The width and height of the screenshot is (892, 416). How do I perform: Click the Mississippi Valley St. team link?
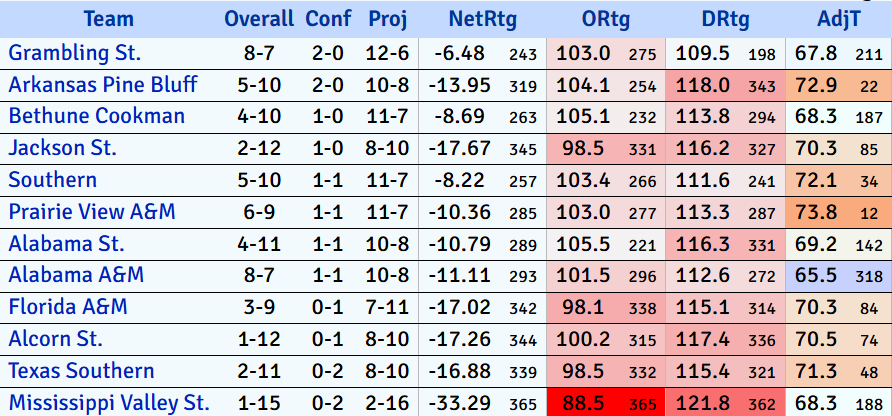(109, 403)
